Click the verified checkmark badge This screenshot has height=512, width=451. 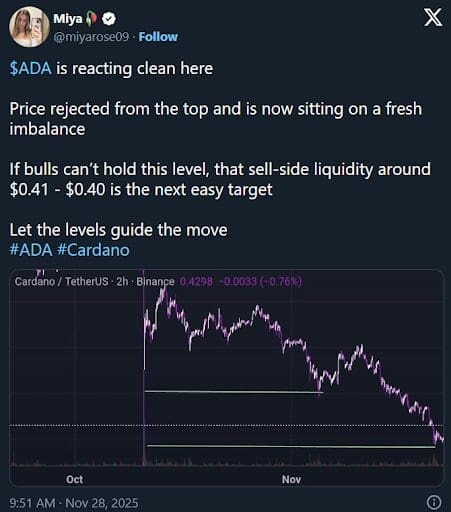pos(109,19)
